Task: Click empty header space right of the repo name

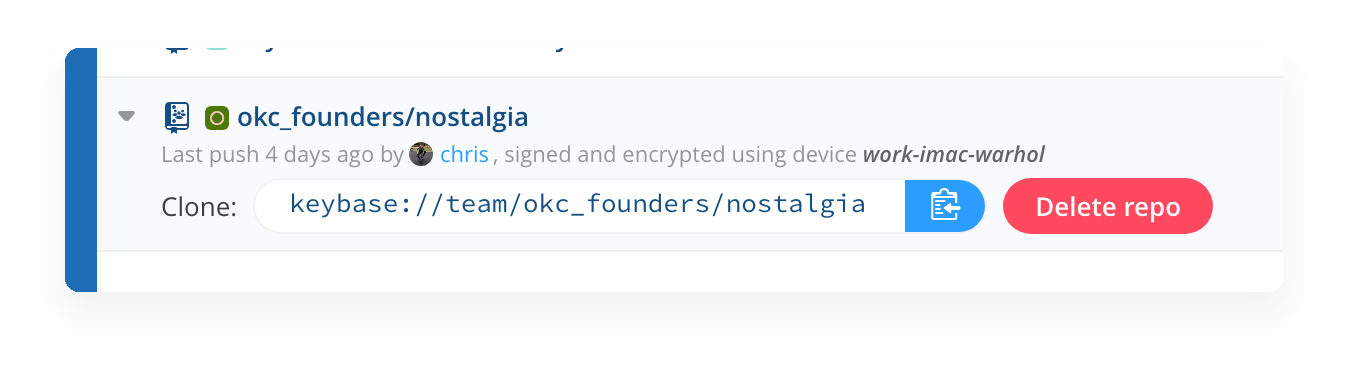Action: point(900,118)
